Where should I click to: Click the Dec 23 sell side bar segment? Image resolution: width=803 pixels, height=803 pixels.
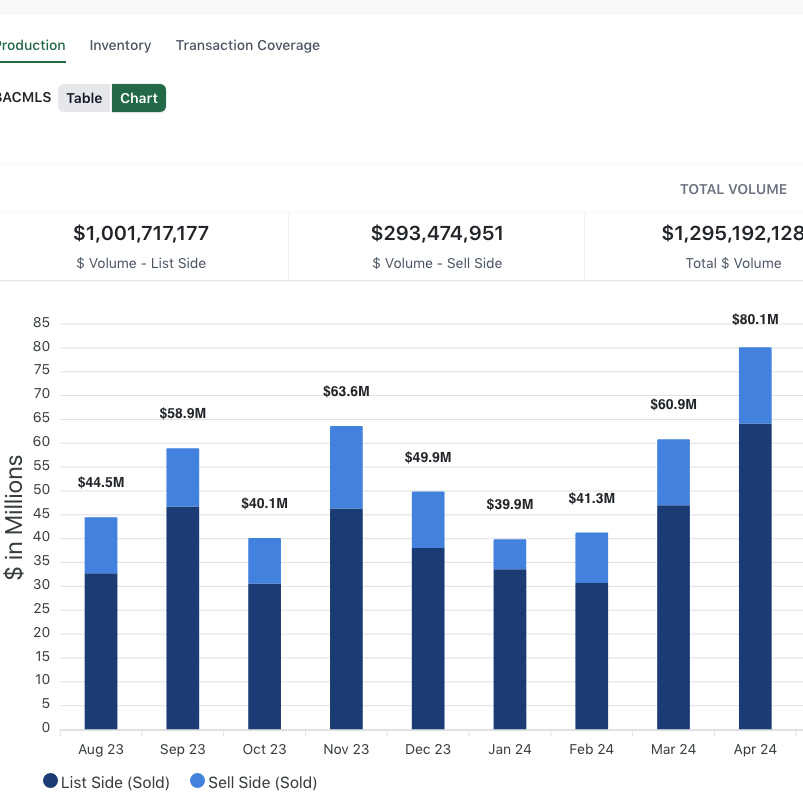pyautogui.click(x=428, y=520)
